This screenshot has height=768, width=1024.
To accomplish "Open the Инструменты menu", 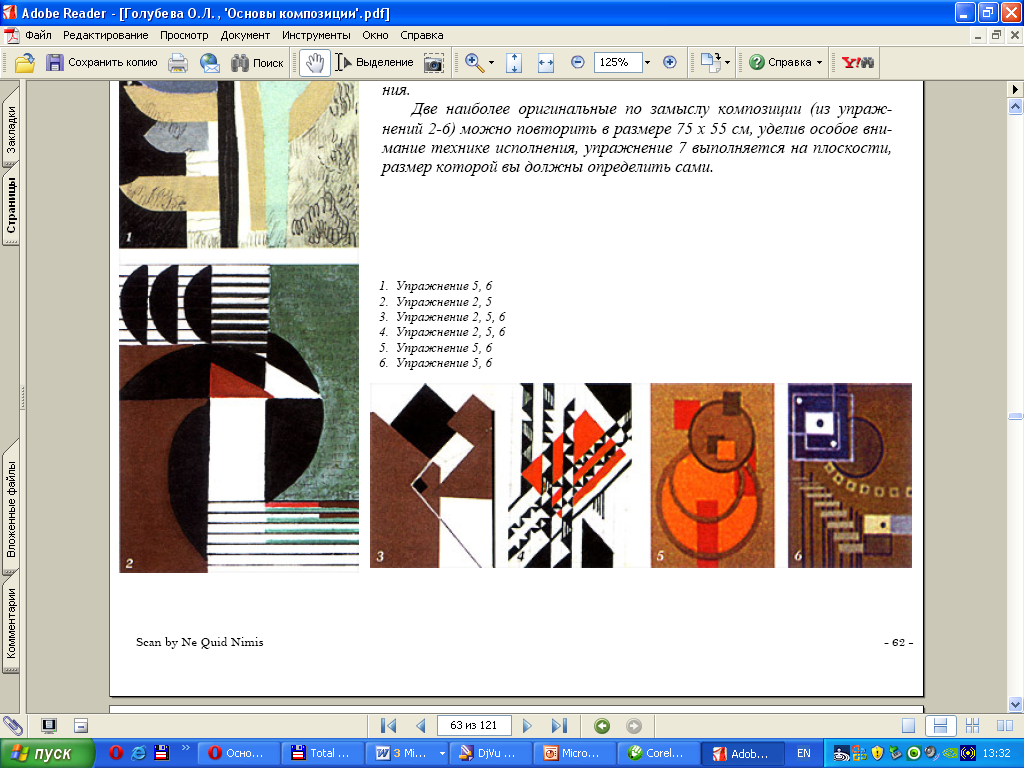I will pos(316,35).
